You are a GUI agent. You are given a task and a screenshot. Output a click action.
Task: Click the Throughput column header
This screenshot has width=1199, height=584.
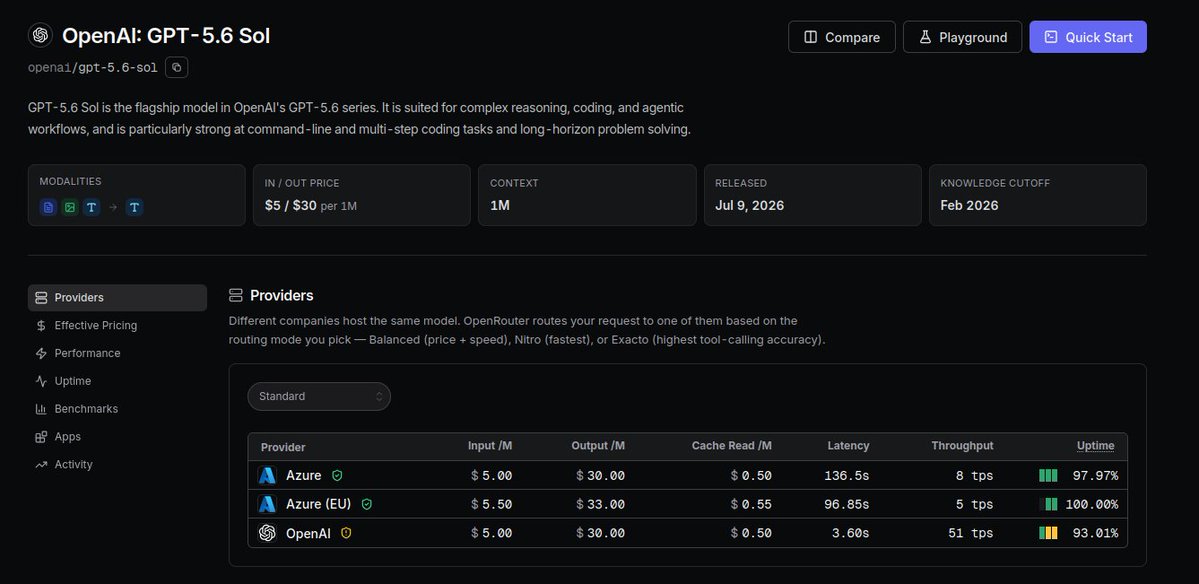click(x=962, y=446)
